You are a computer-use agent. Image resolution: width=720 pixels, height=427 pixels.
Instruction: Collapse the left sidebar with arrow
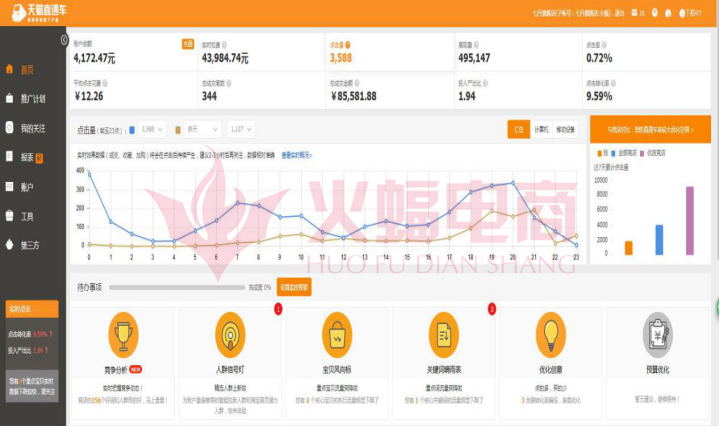65,41
